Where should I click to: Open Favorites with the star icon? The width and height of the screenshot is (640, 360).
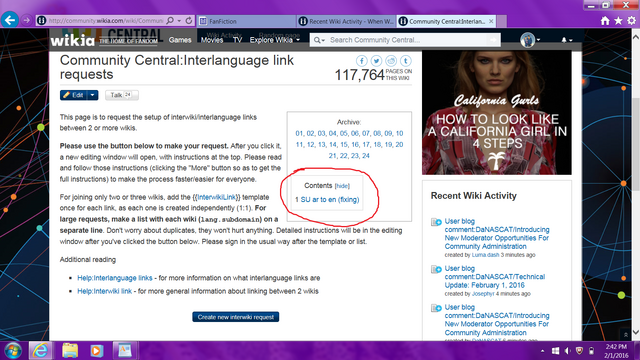tap(618, 20)
